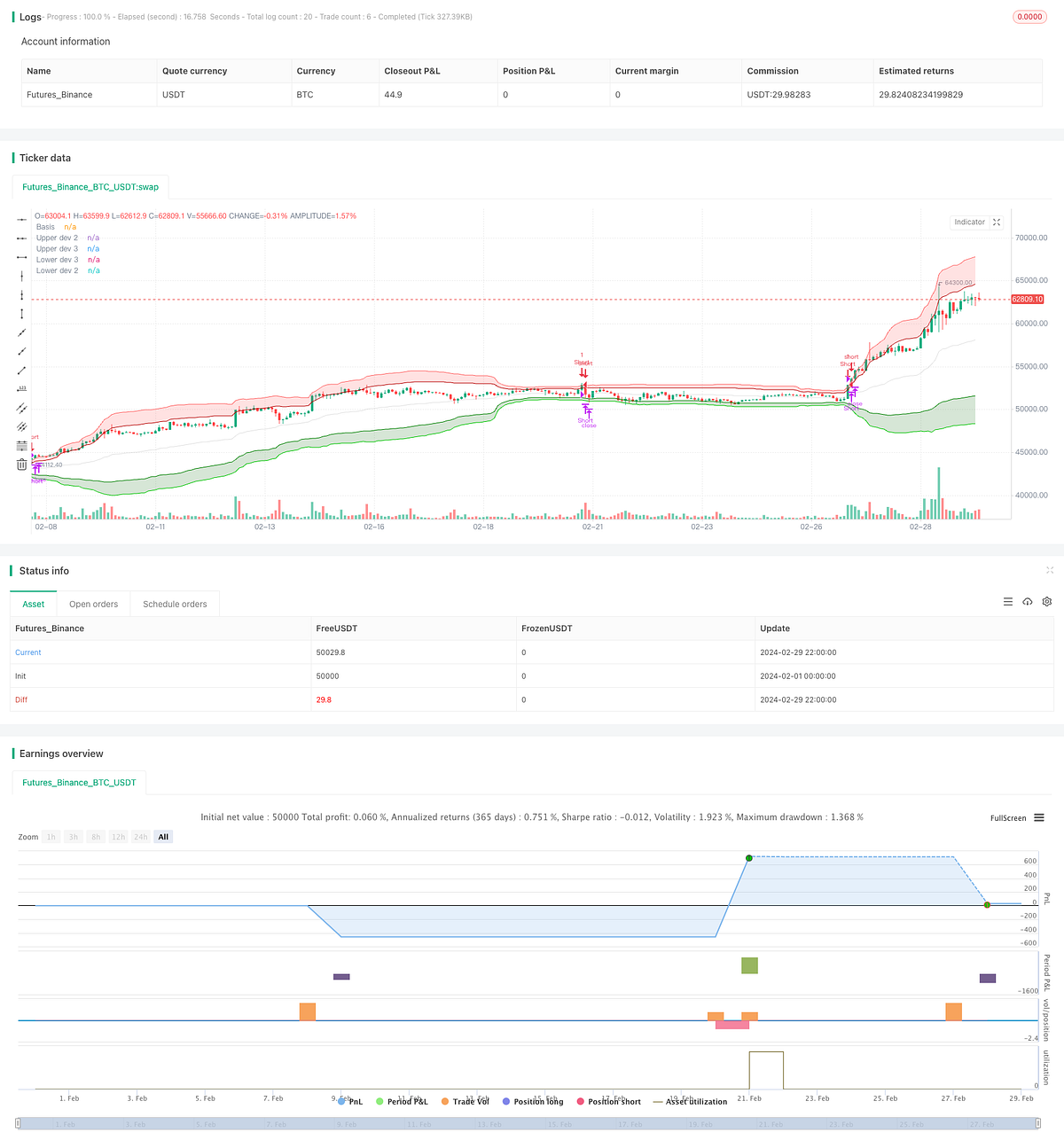Hide the Asset utilization line via legend
This screenshot has height=1148, width=1064.
click(693, 1101)
